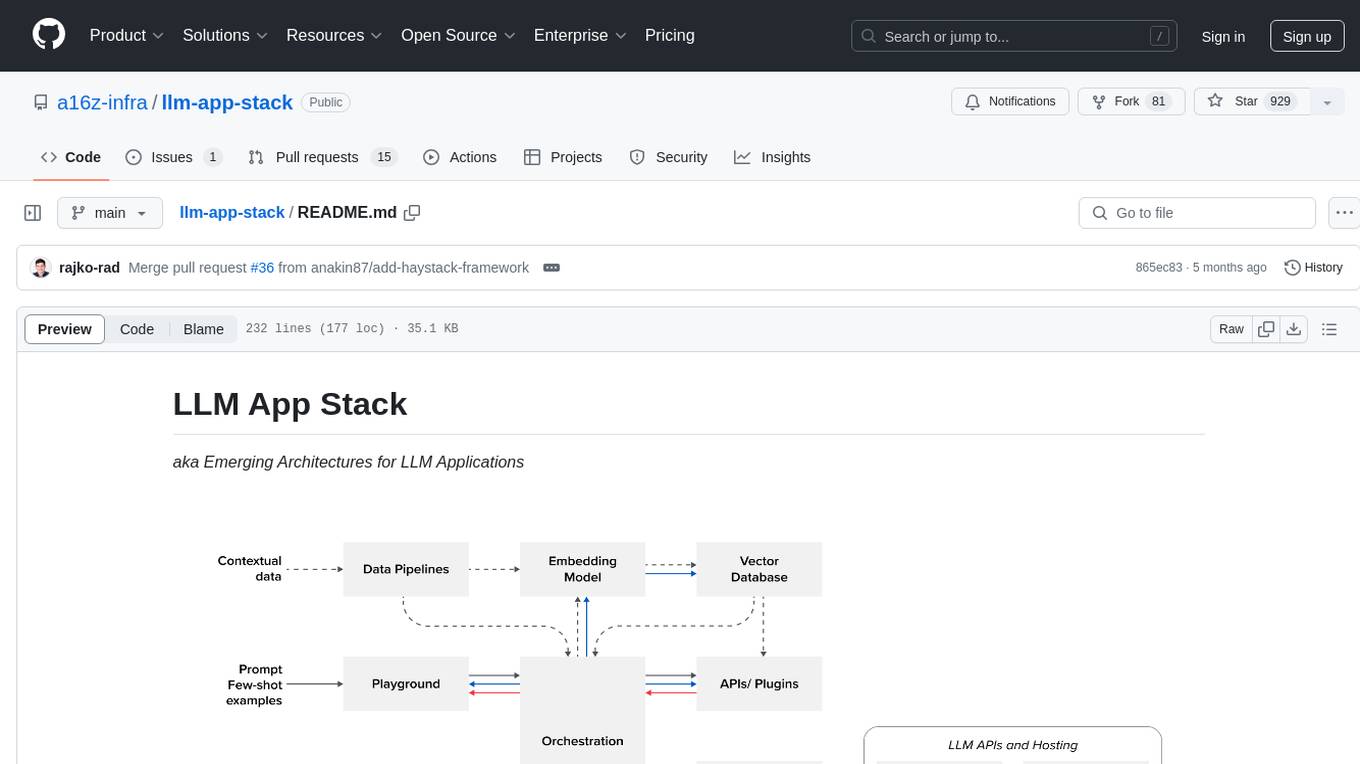Screen dimensions: 1360x764
Task: Open commit 865ec83
Action: [x=1159, y=268]
